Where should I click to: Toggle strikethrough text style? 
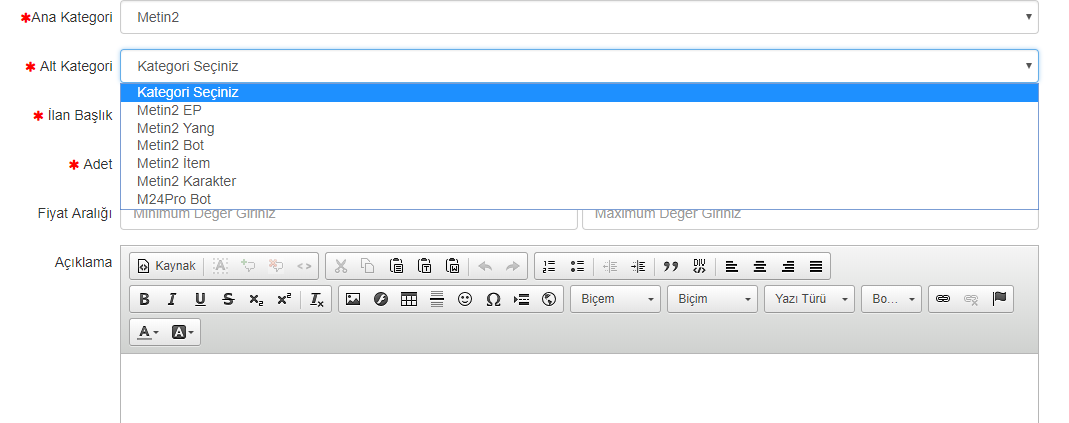coord(228,299)
